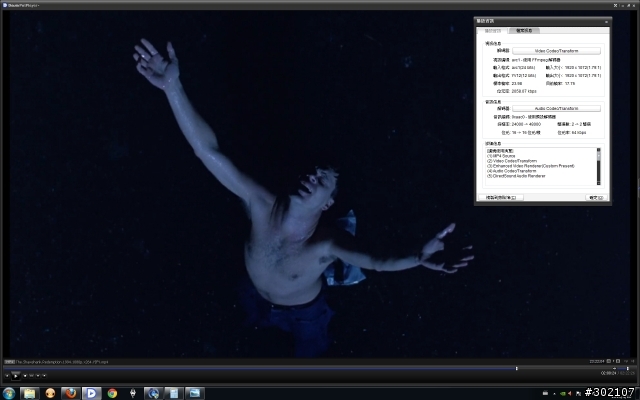Select Video Codec/Transform filter list entry

point(512,161)
